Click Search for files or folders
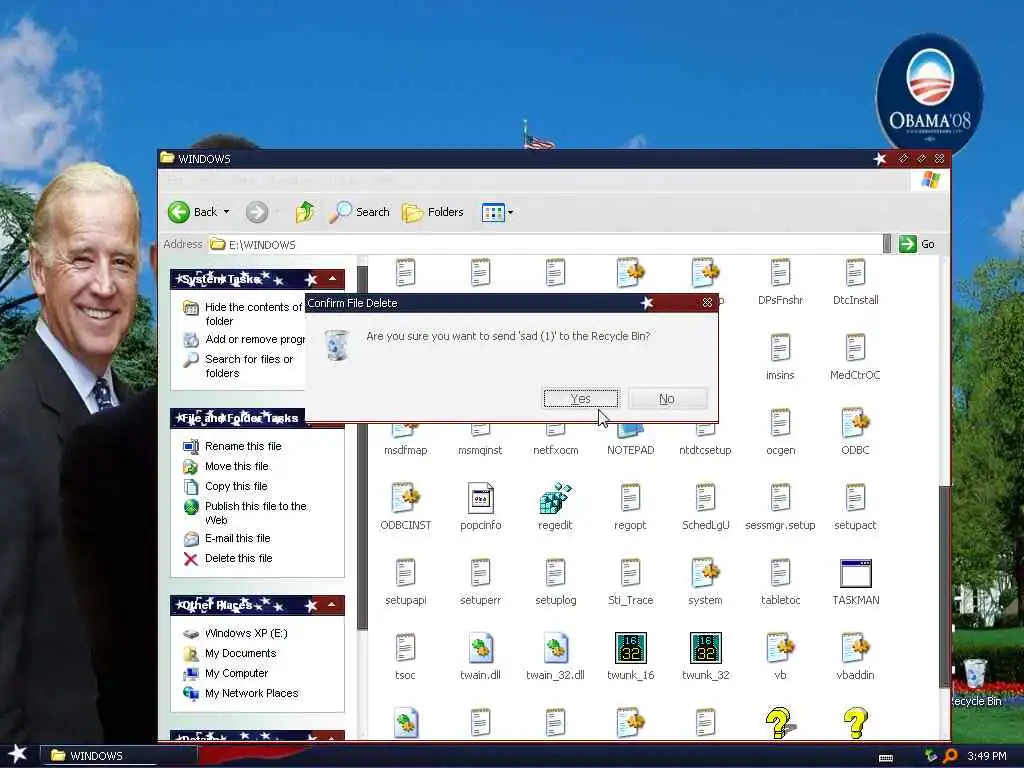This screenshot has height=768, width=1024. point(239,366)
